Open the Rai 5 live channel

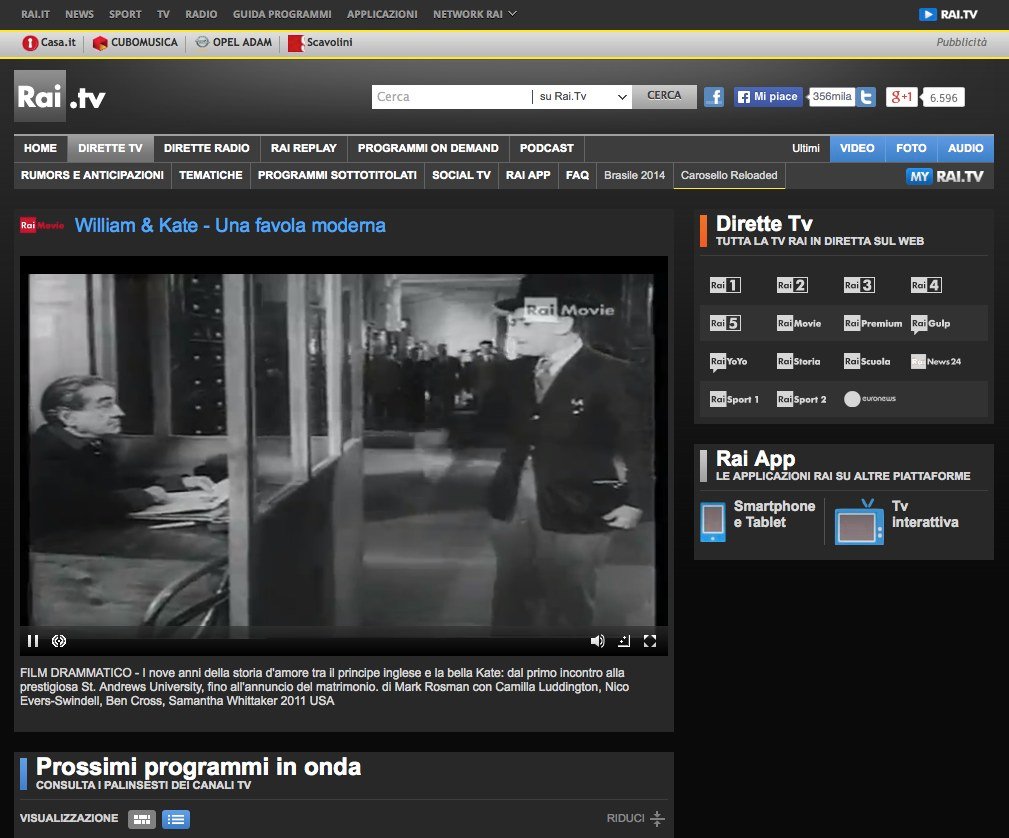click(725, 323)
